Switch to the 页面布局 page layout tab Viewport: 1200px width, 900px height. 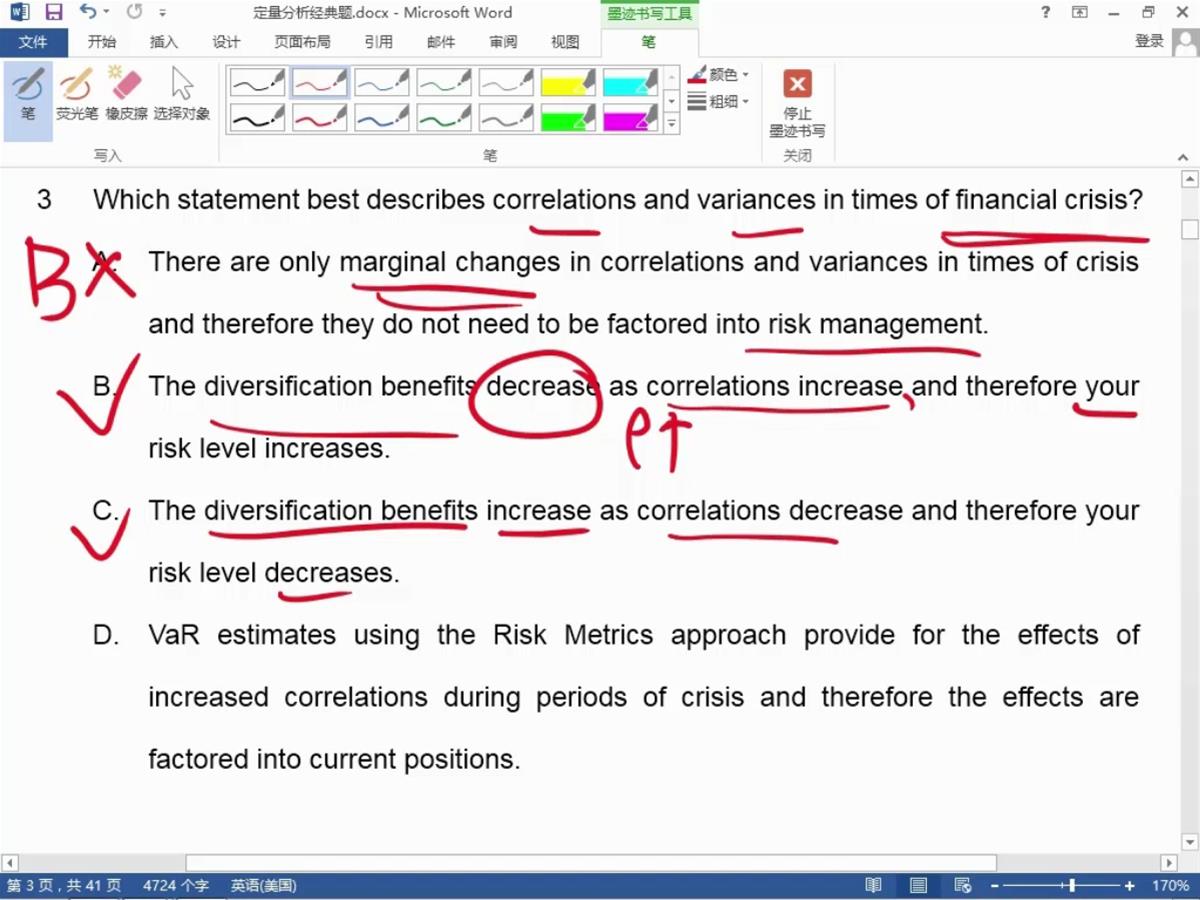click(303, 42)
